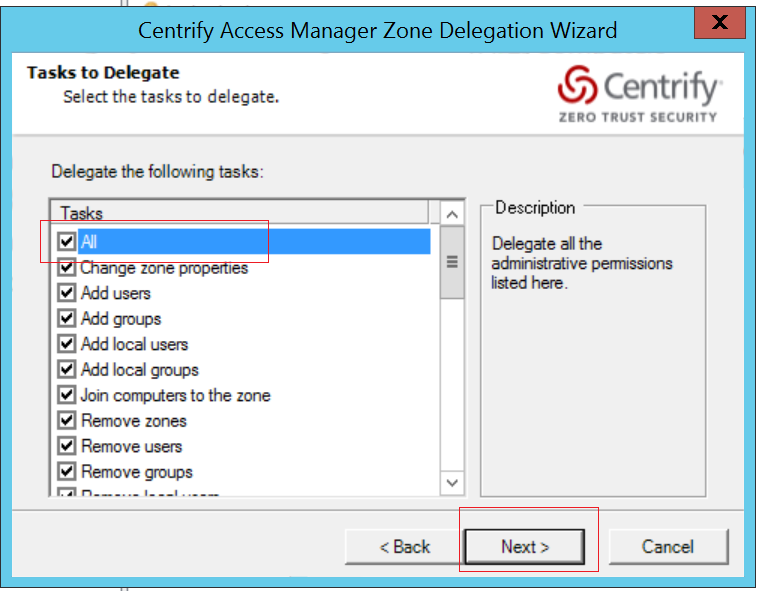Cancel the delegation wizard
This screenshot has width=759, height=591.
point(667,547)
